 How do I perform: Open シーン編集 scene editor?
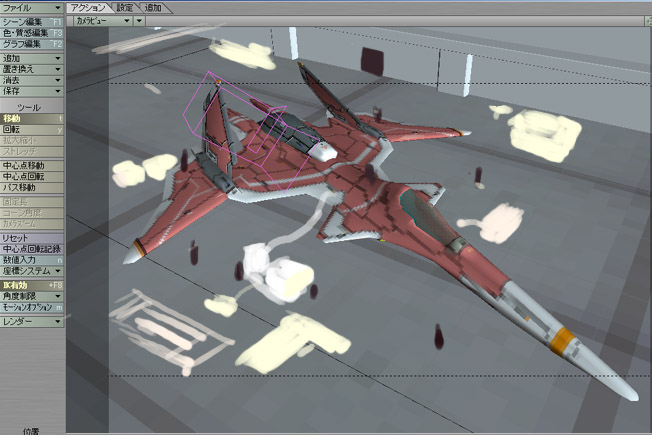pos(32,22)
